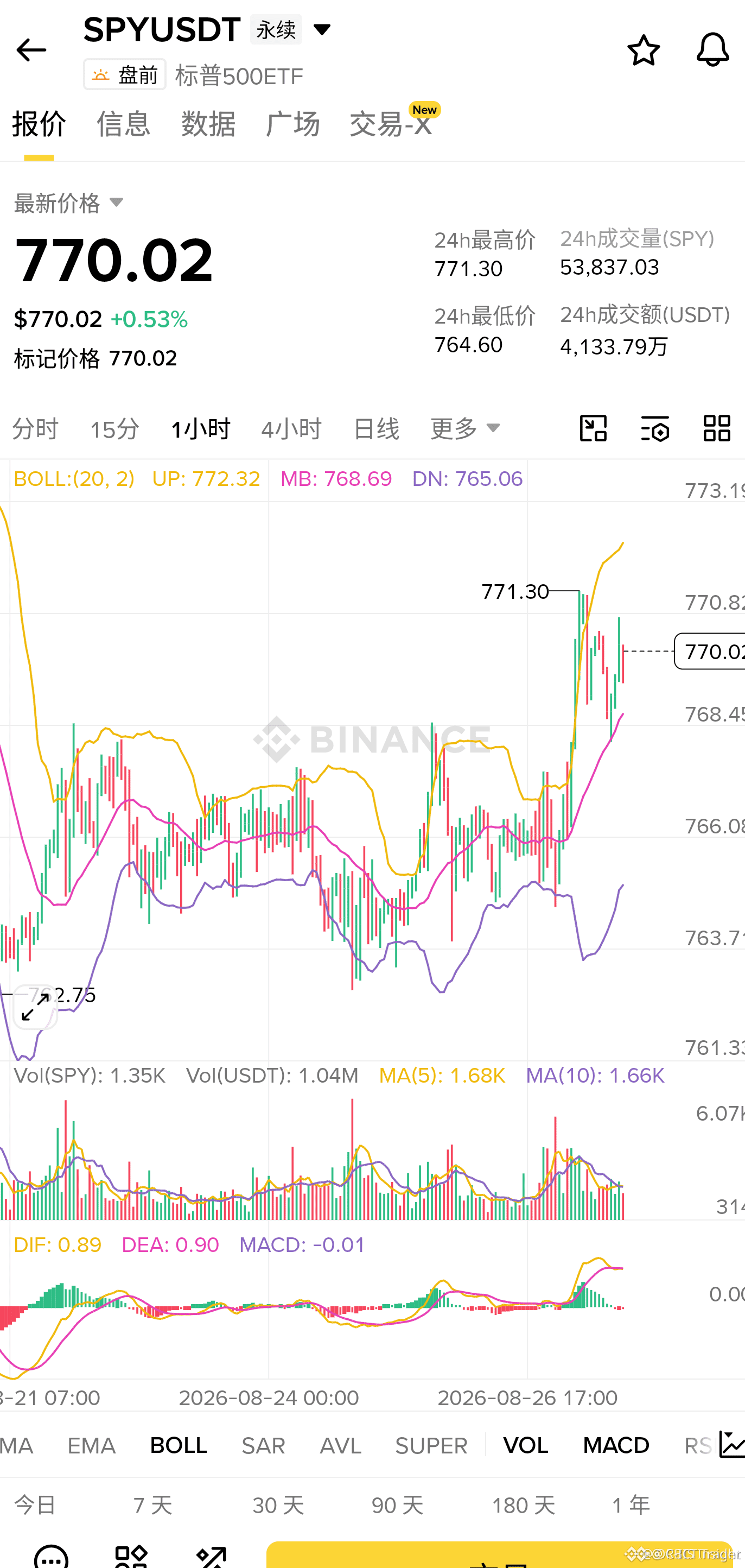Open the 最新价格 price type dropdown
Viewport: 745px width, 1568px height.
tap(69, 203)
